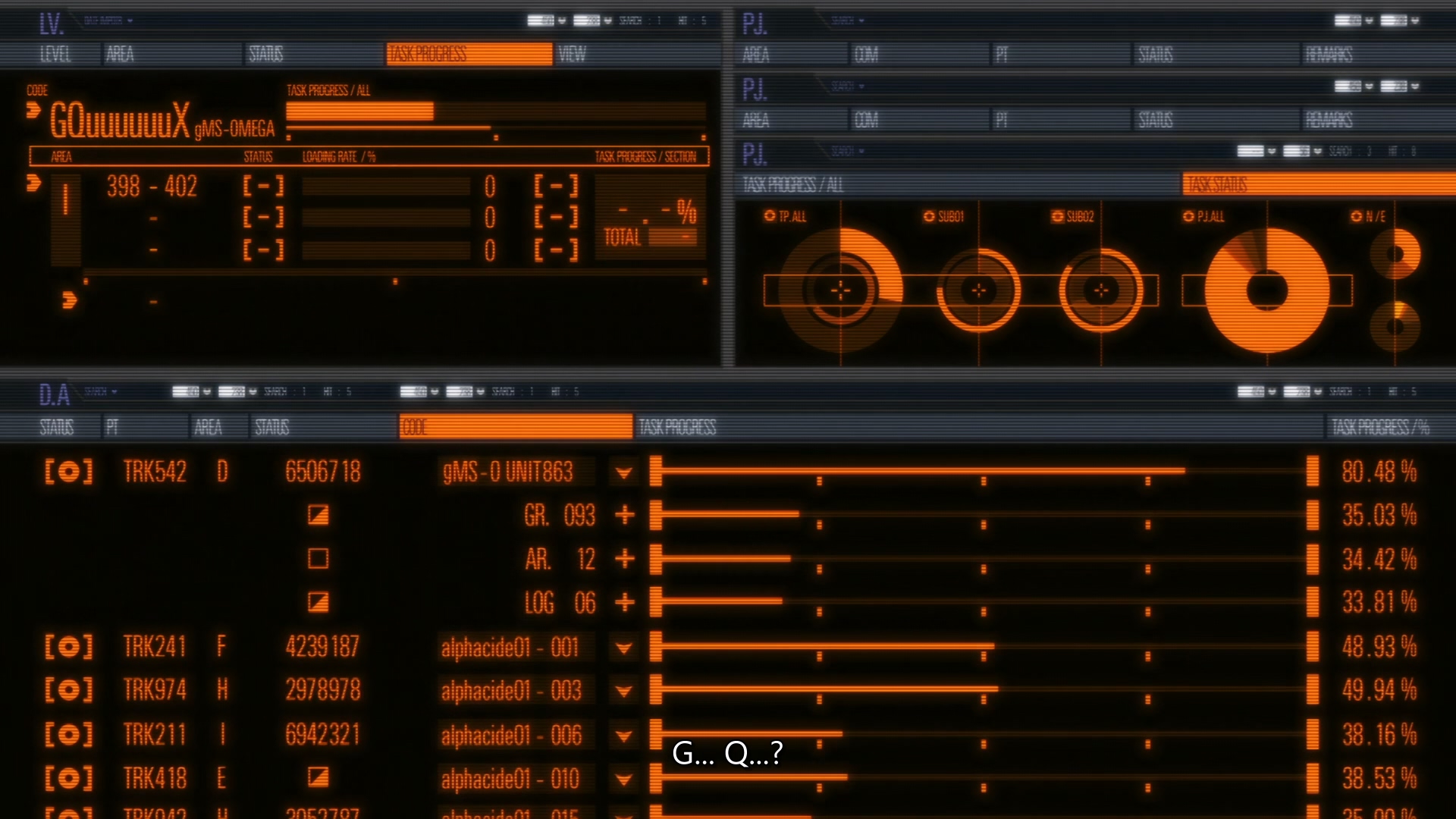Click the SUB01 gauge crosshair

point(978,290)
